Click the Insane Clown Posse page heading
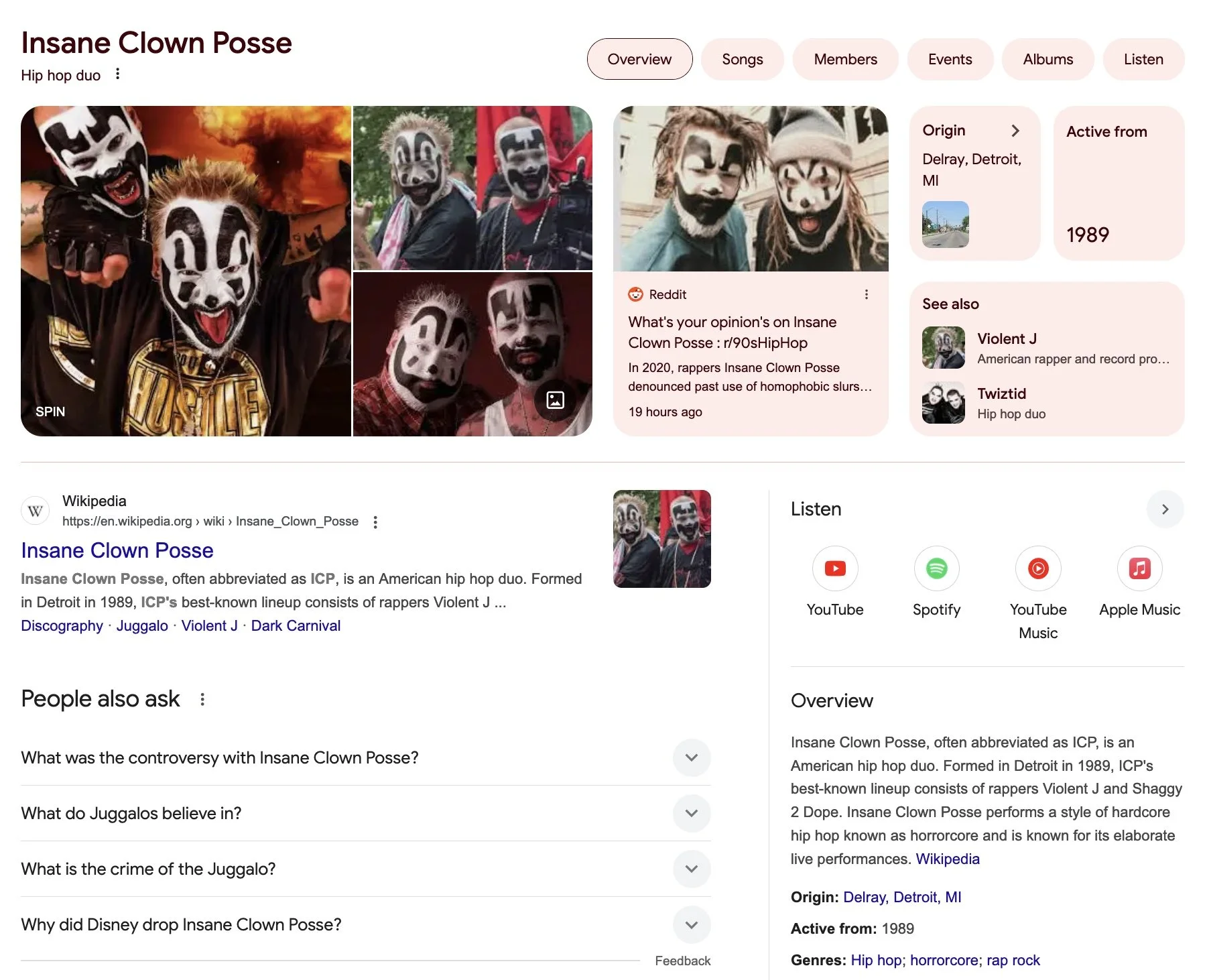Screen dimensions: 1205x980 click(x=156, y=42)
